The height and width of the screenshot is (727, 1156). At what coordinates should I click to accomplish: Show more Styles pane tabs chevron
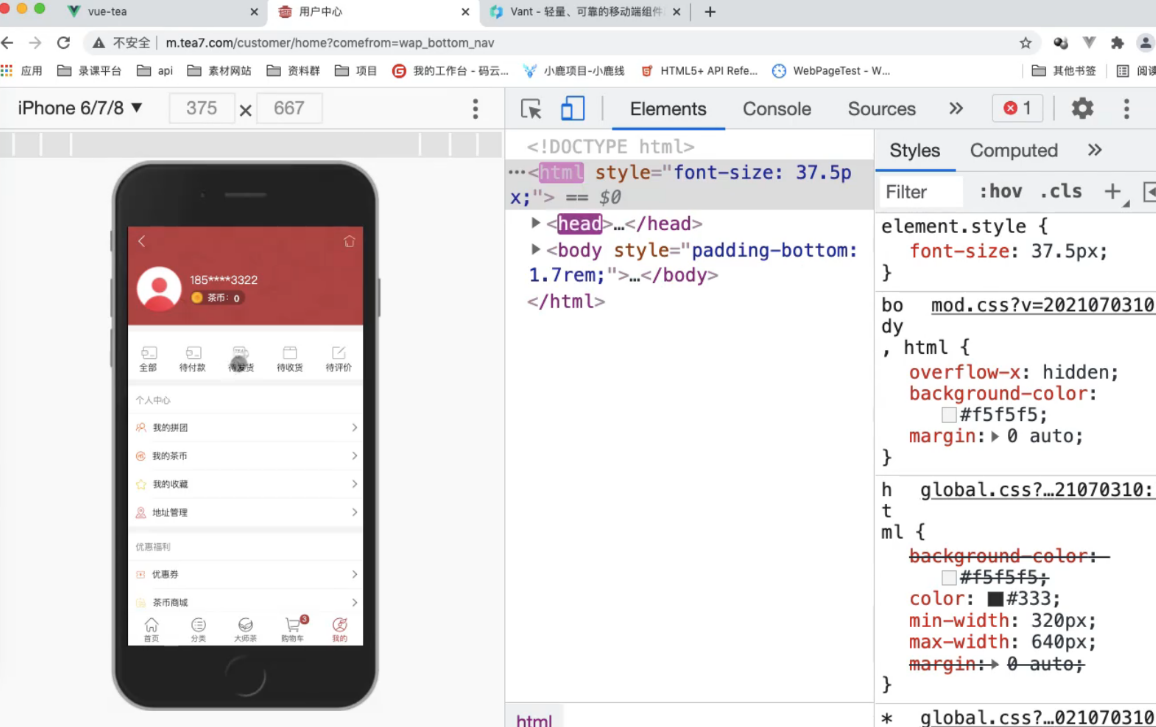point(1095,150)
